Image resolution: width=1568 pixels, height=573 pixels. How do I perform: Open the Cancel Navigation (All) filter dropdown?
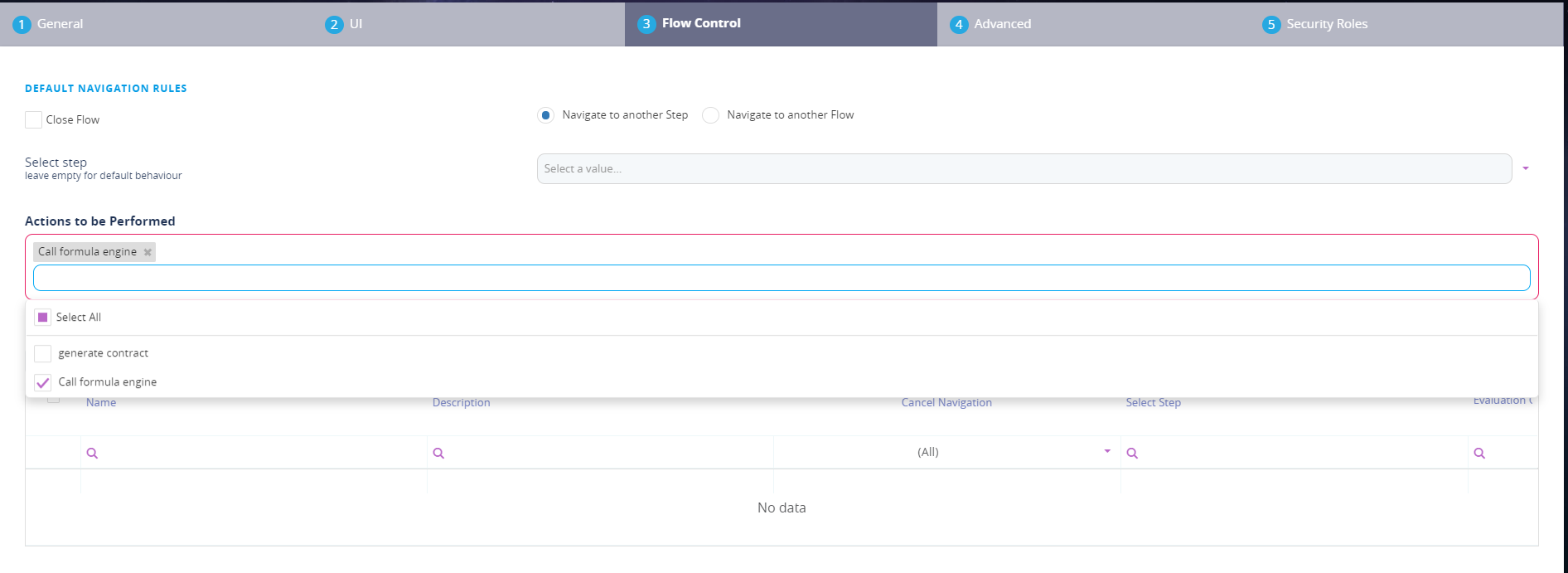click(x=1106, y=452)
